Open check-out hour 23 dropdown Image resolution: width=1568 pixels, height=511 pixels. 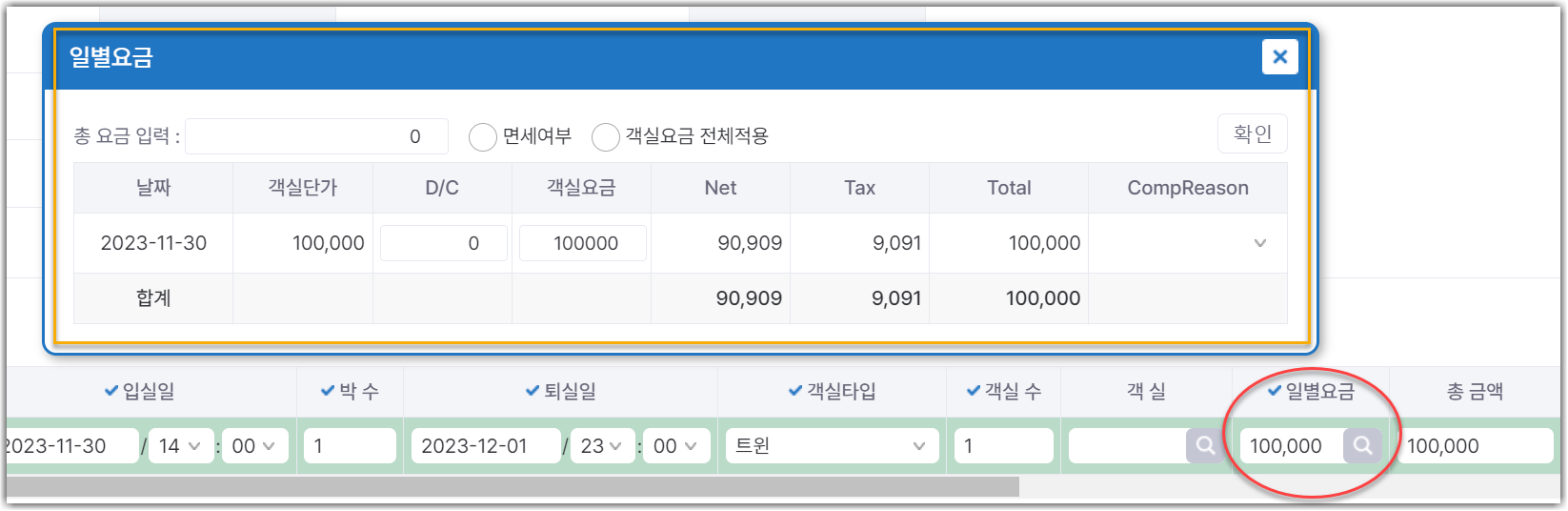pyautogui.click(x=602, y=445)
